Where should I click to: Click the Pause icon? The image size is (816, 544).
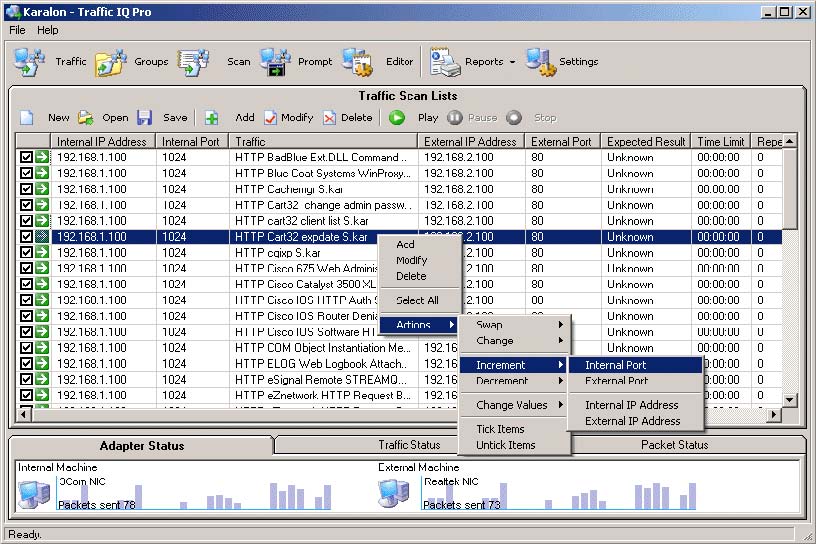454,118
